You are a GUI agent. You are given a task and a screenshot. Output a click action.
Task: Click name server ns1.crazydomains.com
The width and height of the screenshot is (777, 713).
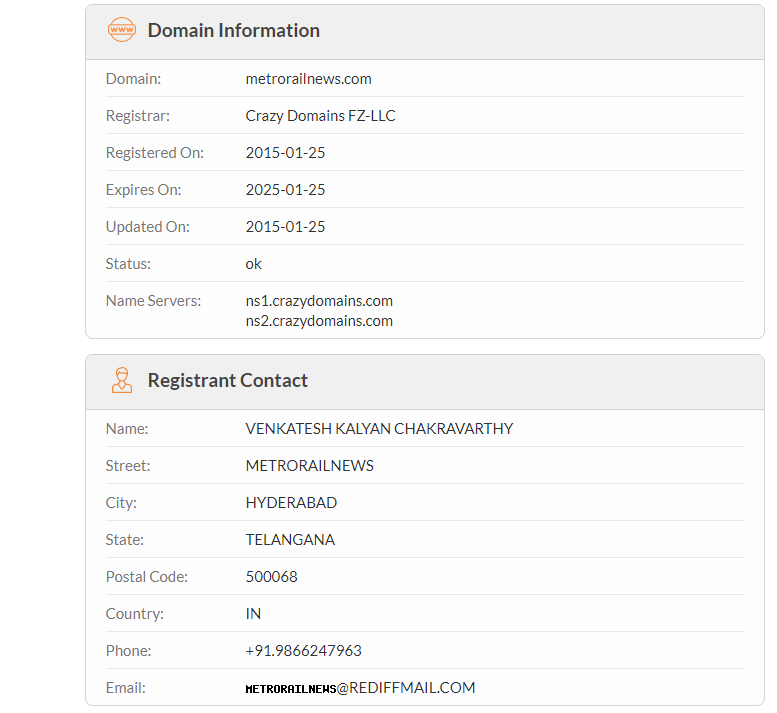(319, 301)
